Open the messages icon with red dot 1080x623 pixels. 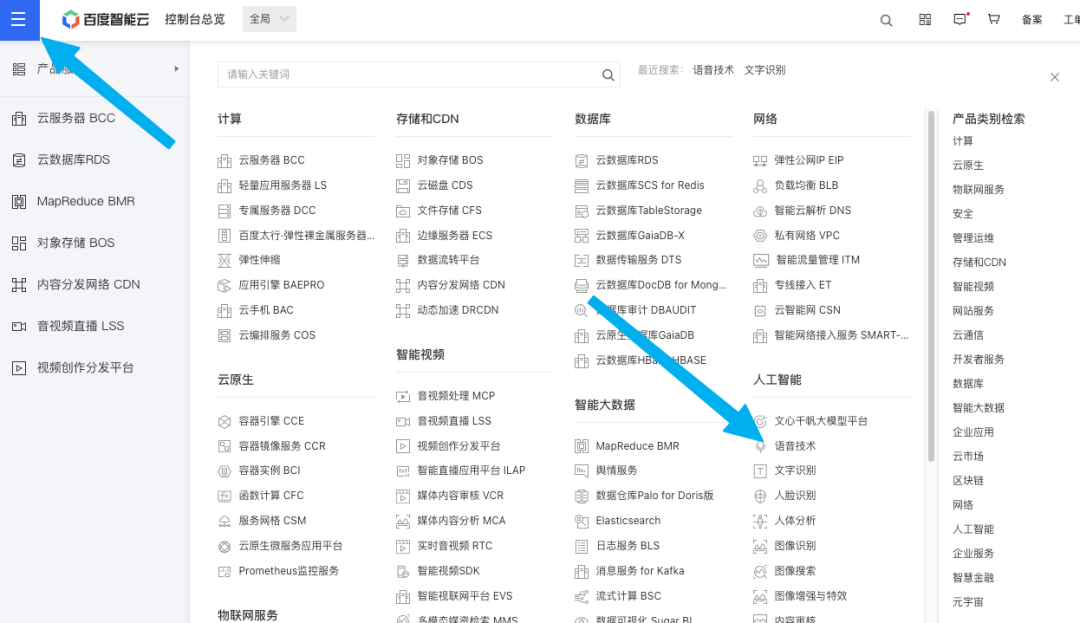[960, 19]
